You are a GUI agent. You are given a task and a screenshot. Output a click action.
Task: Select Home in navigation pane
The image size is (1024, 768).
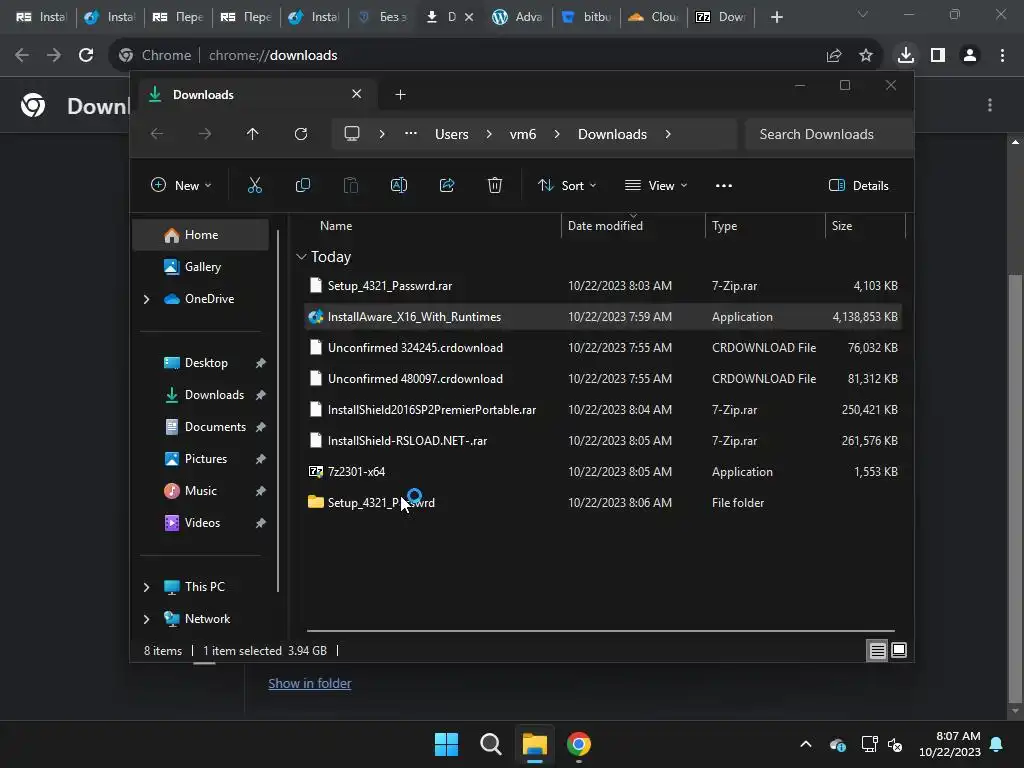pyautogui.click(x=200, y=235)
